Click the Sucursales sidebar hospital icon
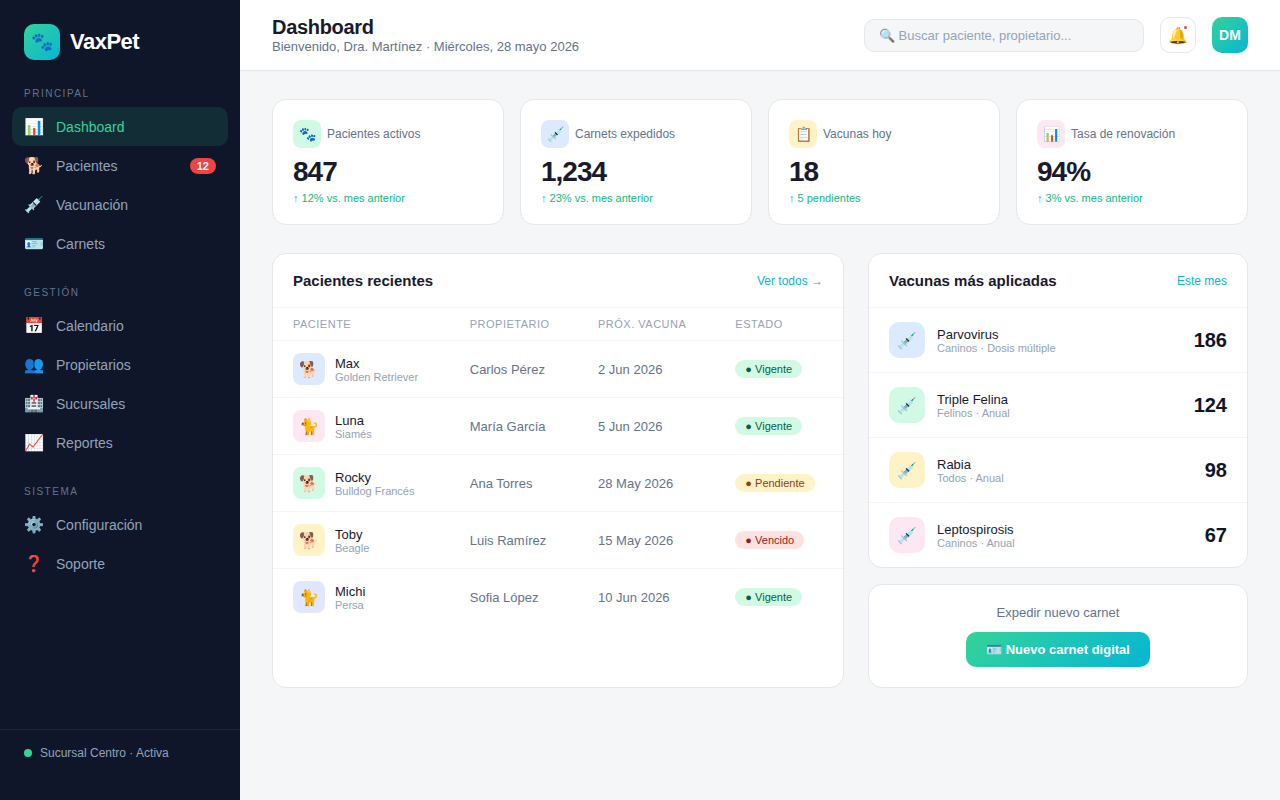This screenshot has width=1280, height=800. pos(34,404)
